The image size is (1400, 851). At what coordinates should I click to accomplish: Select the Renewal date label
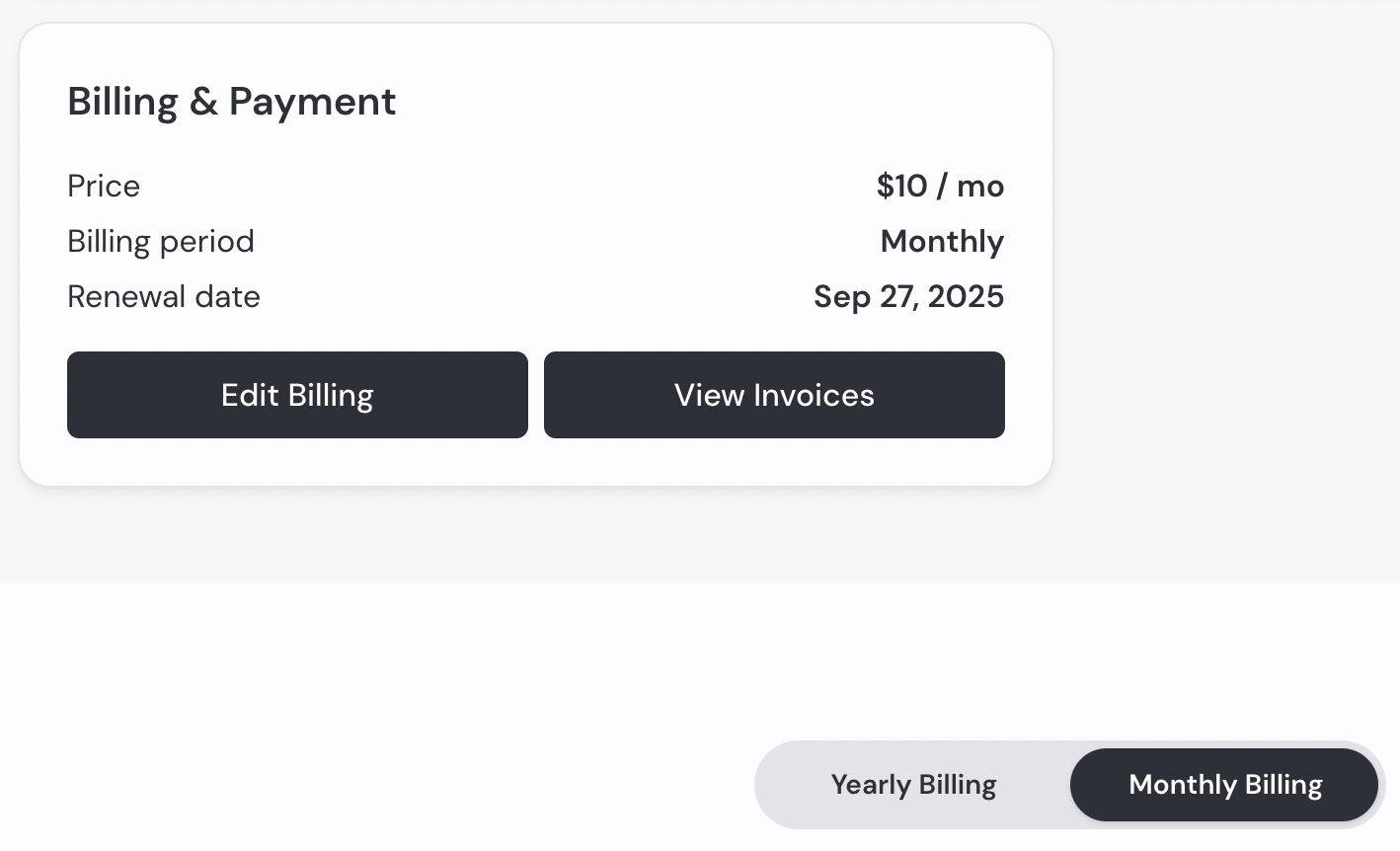[163, 296]
